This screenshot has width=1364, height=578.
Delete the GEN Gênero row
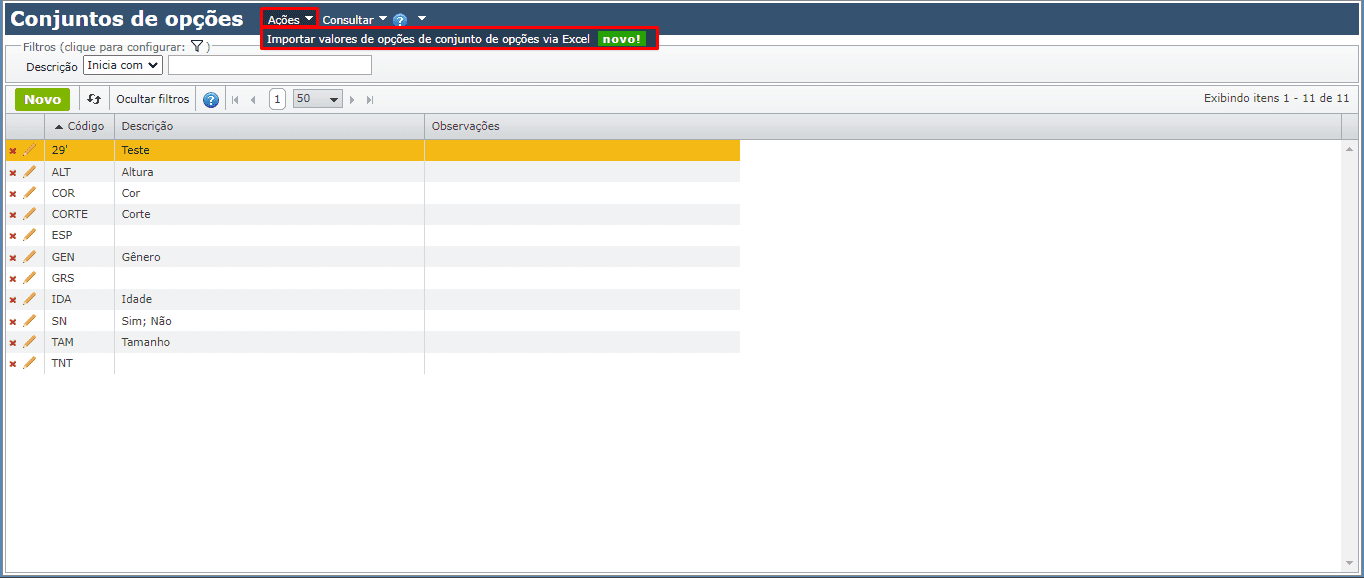[13, 258]
